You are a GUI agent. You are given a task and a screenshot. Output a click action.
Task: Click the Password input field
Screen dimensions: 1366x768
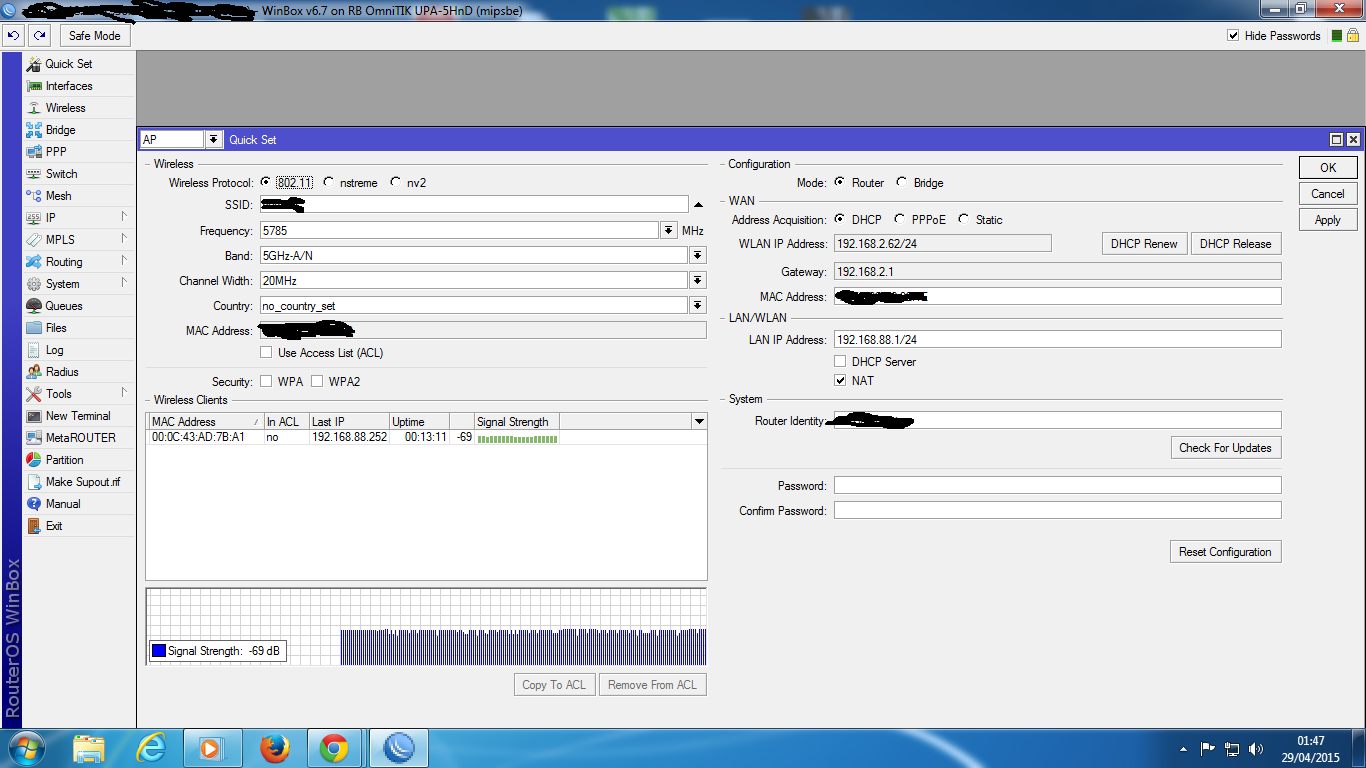point(1057,485)
